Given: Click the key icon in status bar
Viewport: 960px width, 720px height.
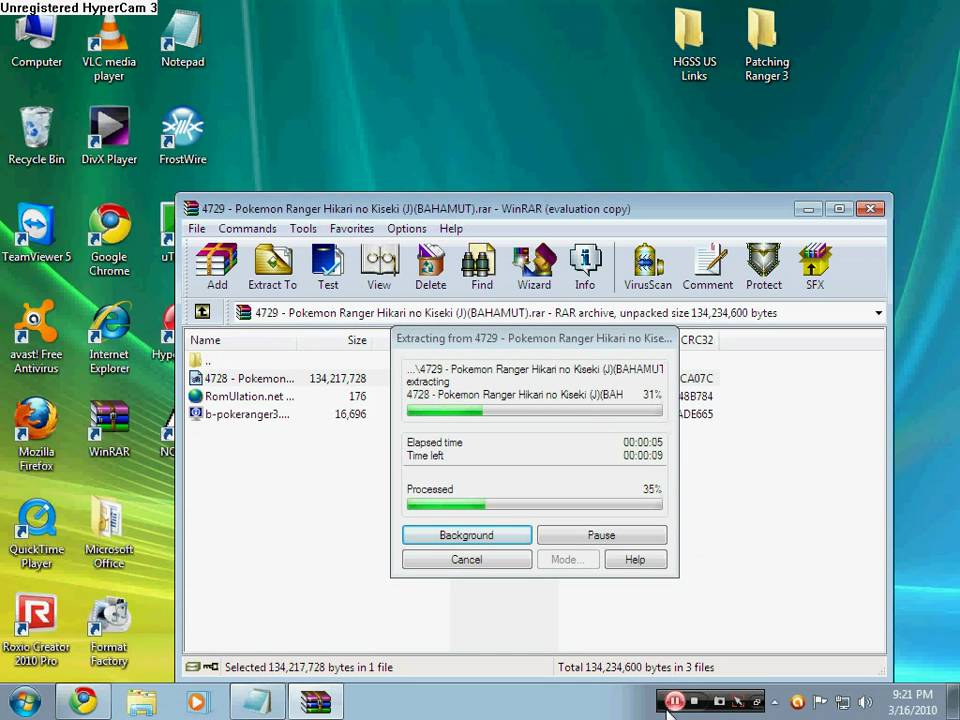Looking at the screenshot, I should point(211,667).
